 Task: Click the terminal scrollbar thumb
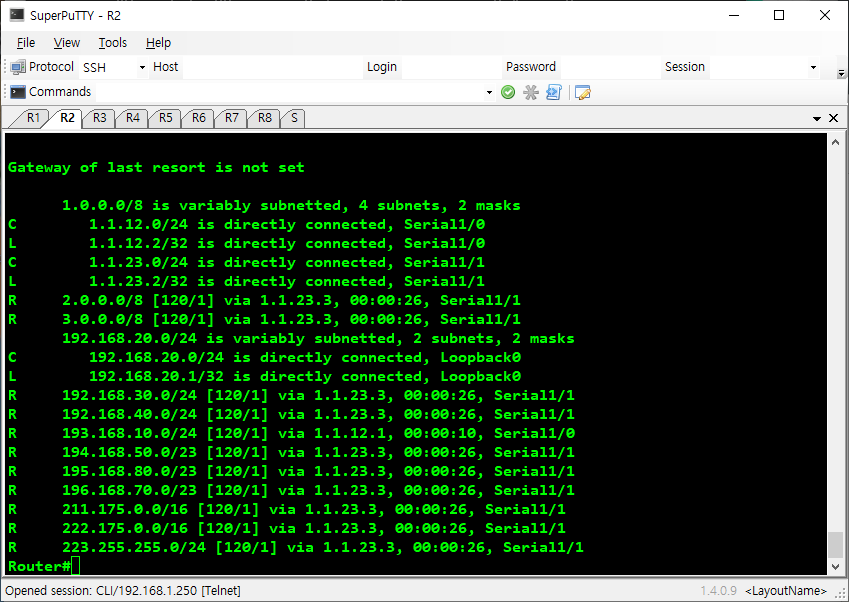(x=835, y=545)
